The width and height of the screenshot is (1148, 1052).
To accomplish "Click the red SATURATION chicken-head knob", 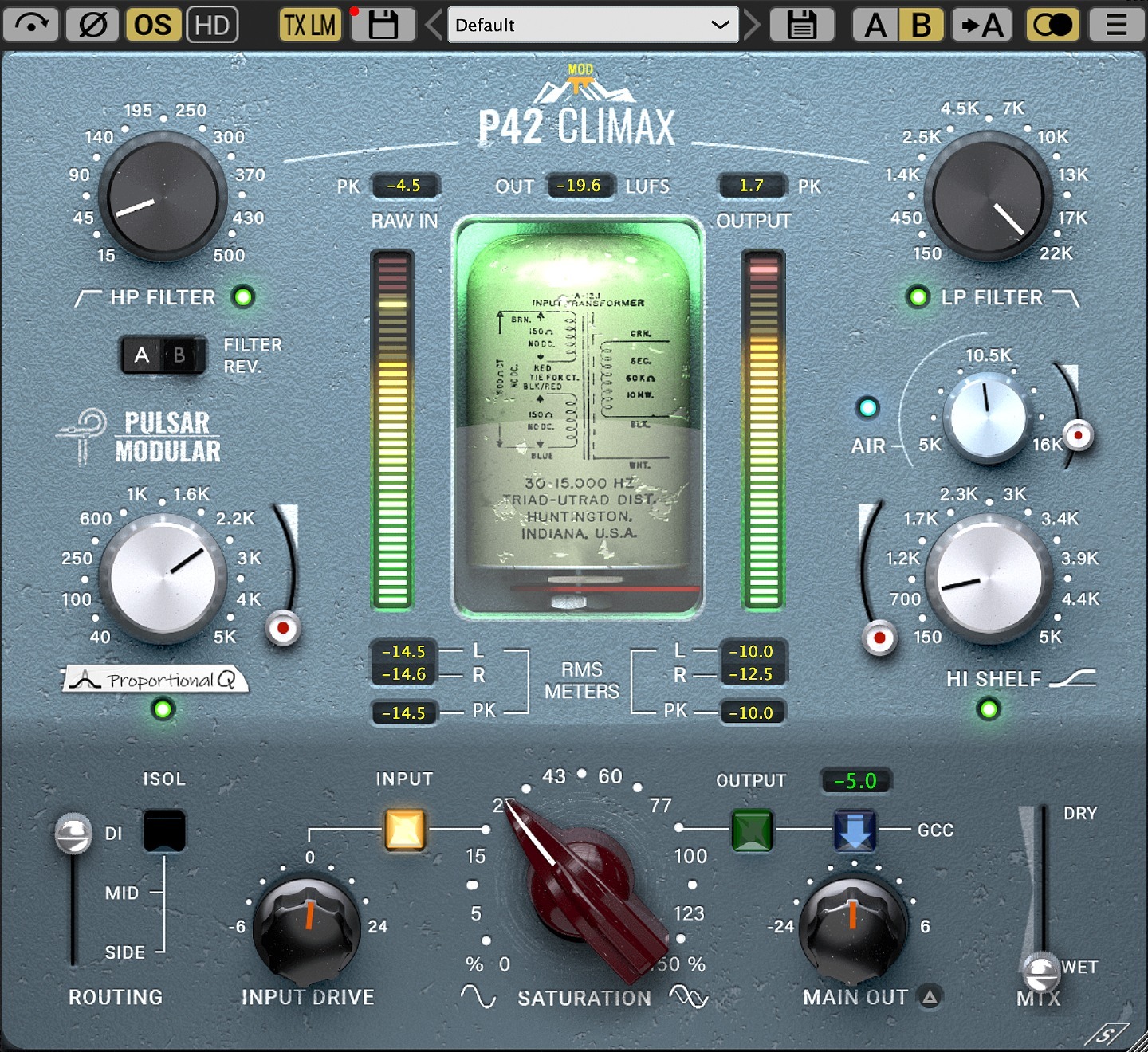I will [x=585, y=891].
